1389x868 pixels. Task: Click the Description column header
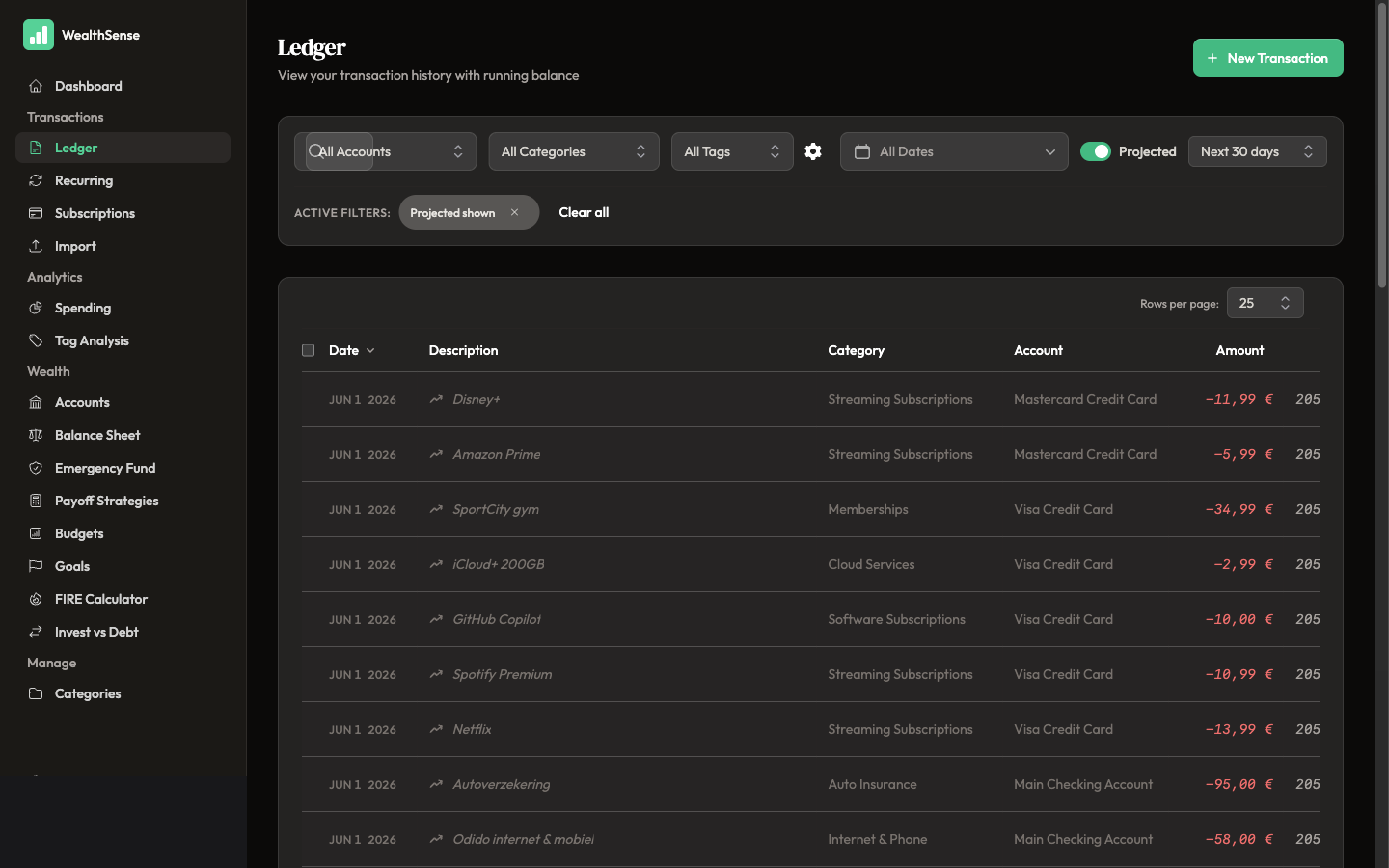pyautogui.click(x=463, y=350)
